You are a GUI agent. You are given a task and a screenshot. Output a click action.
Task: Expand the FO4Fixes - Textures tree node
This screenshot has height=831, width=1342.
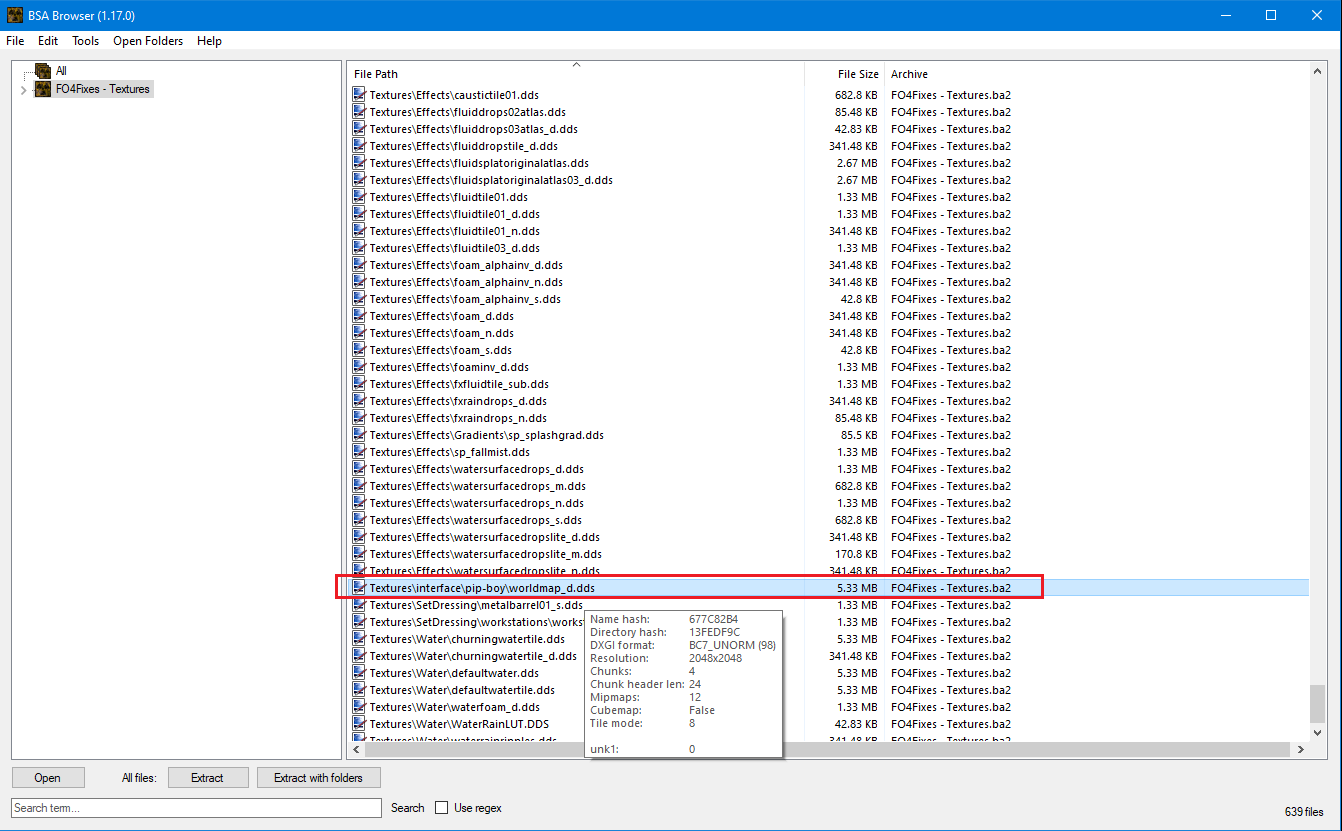pyautogui.click(x=23, y=90)
